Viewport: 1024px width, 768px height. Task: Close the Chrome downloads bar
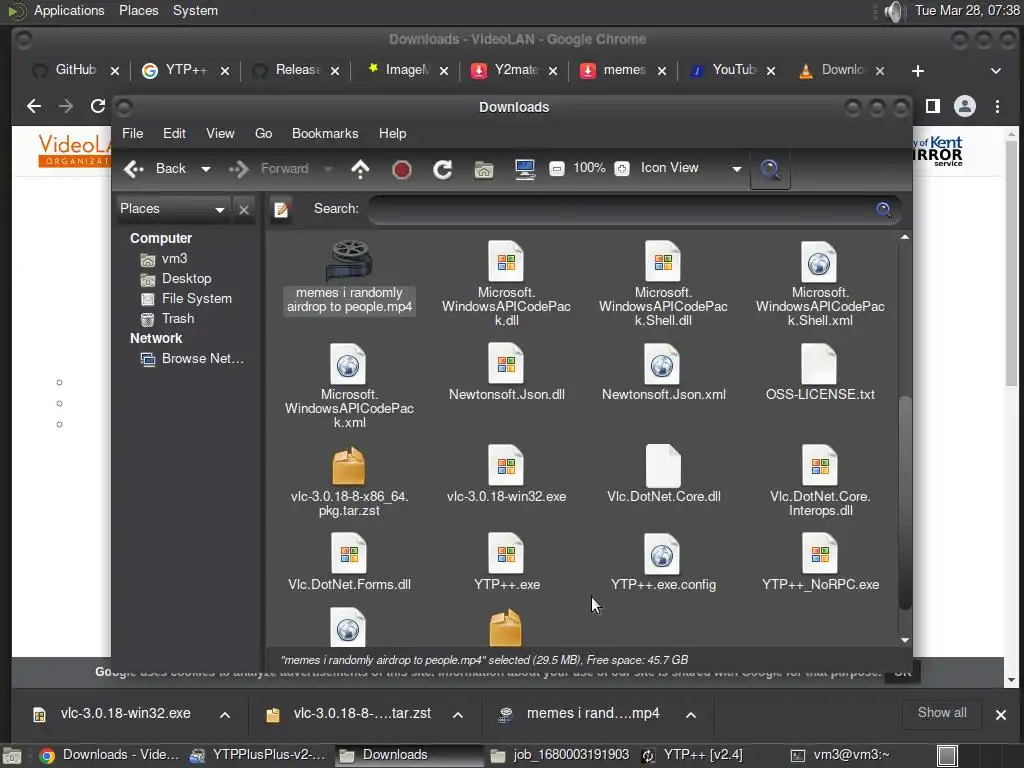(x=1000, y=714)
